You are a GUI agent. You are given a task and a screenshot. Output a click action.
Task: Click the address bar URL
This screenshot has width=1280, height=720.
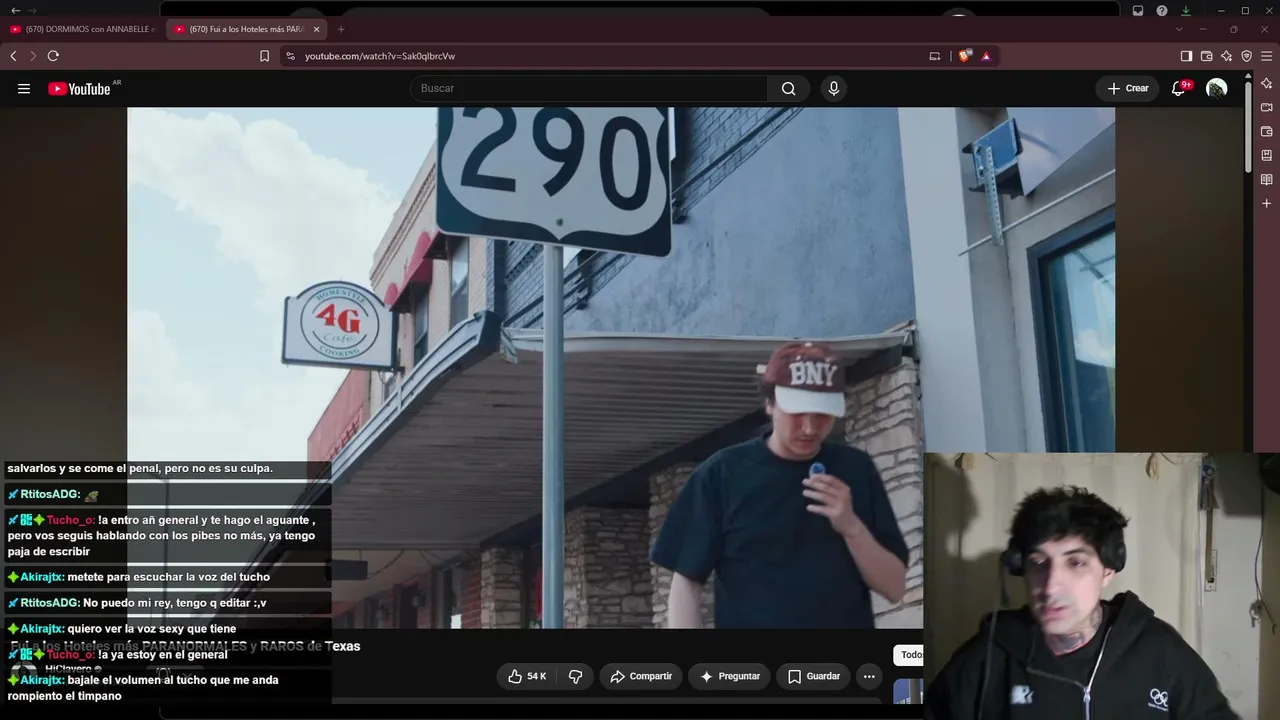tap(380, 56)
